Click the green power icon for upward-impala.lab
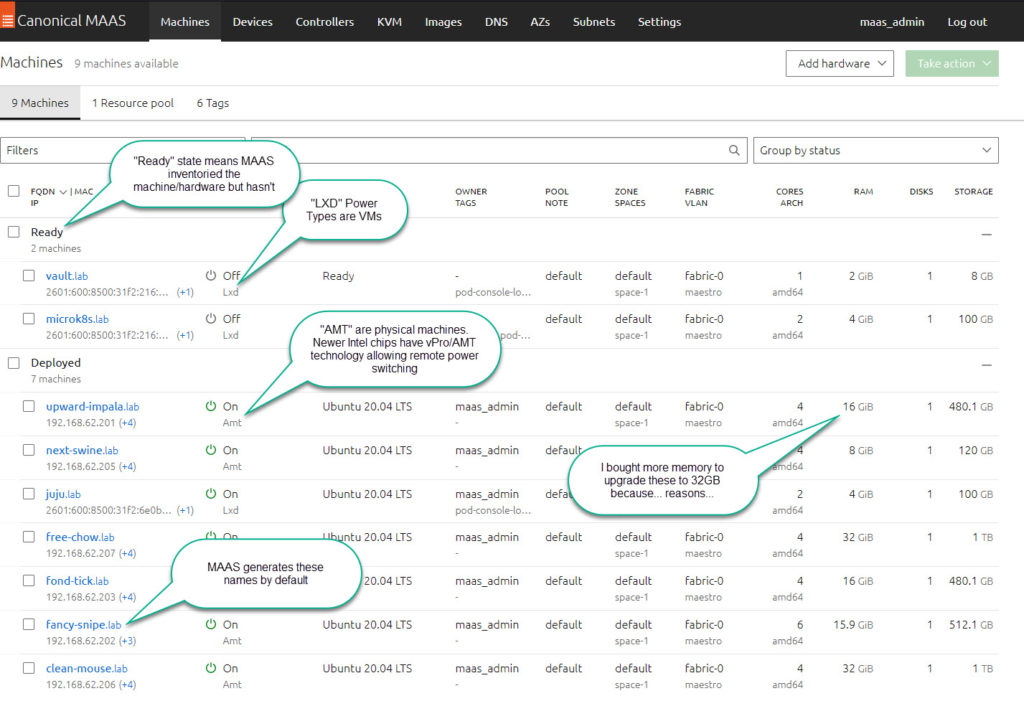This screenshot has height=701, width=1024. [x=210, y=406]
